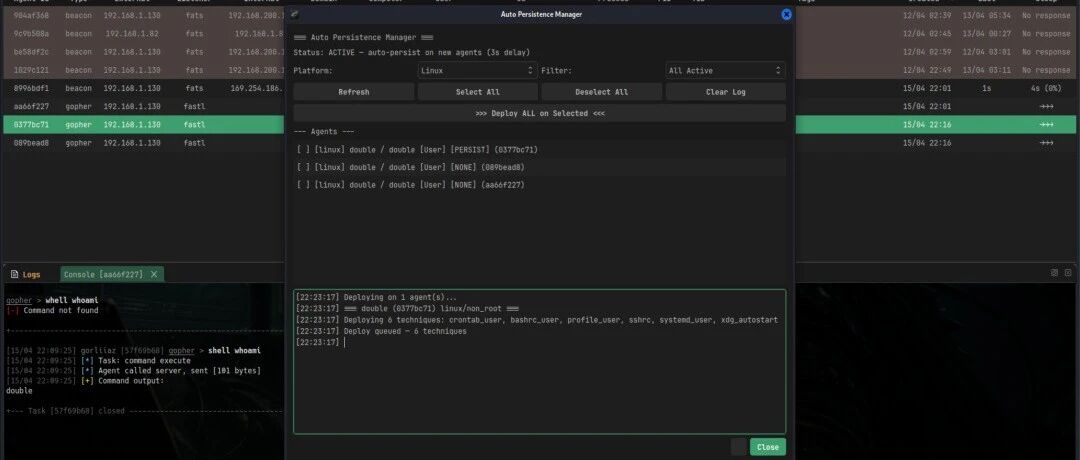The height and width of the screenshot is (460, 1080).
Task: Click 'Task: command execute' line in console
Action: click(x=143, y=360)
